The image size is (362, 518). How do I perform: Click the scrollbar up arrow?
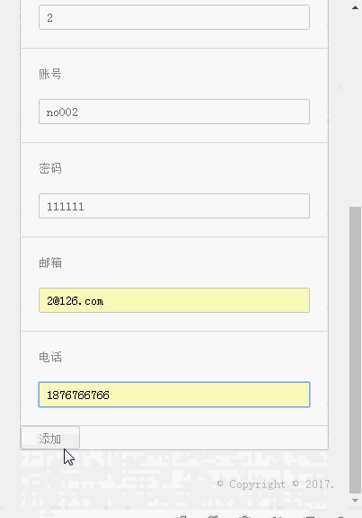355,7
